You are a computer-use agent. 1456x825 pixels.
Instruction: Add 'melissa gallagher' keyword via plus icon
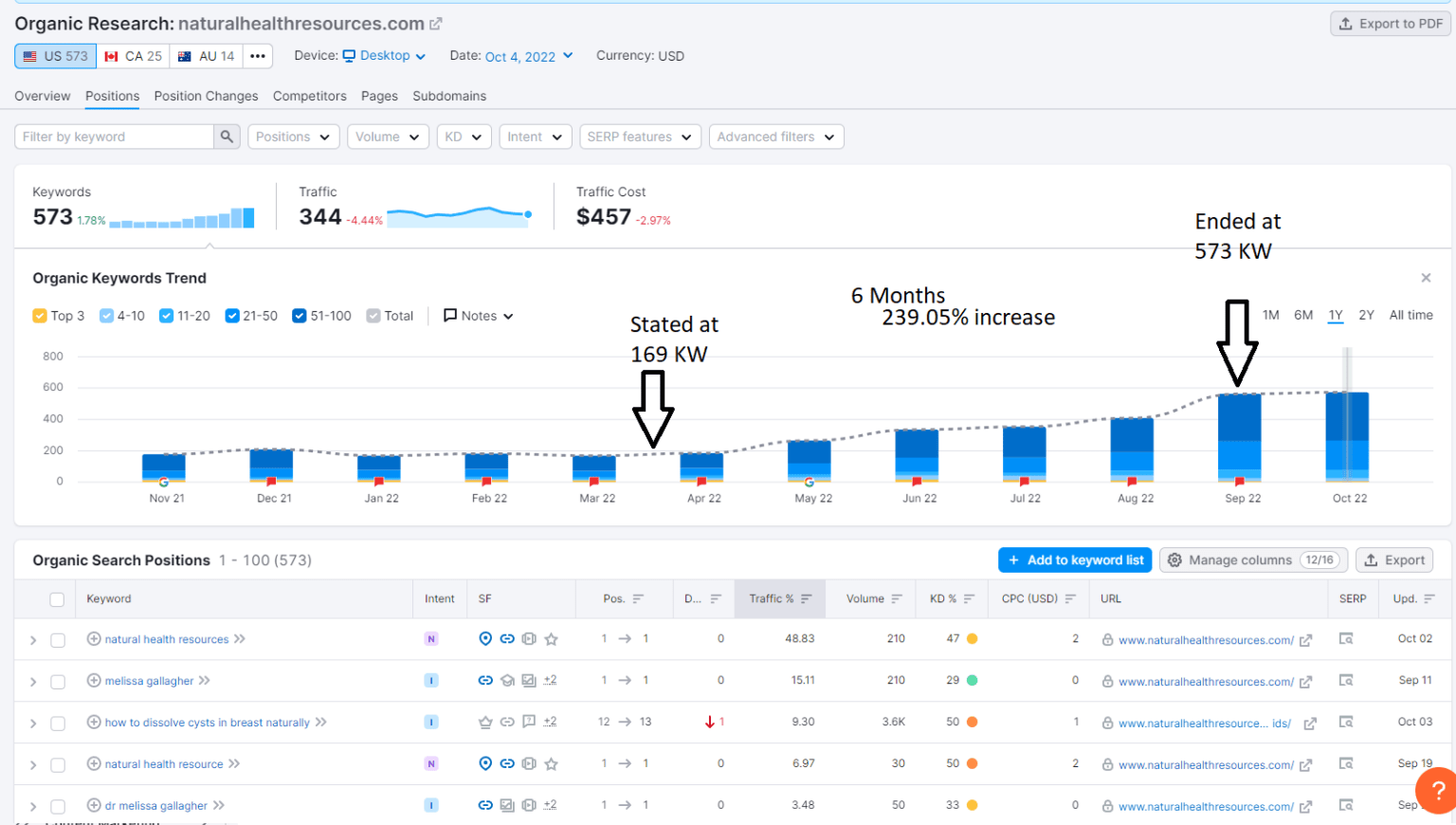coord(94,681)
